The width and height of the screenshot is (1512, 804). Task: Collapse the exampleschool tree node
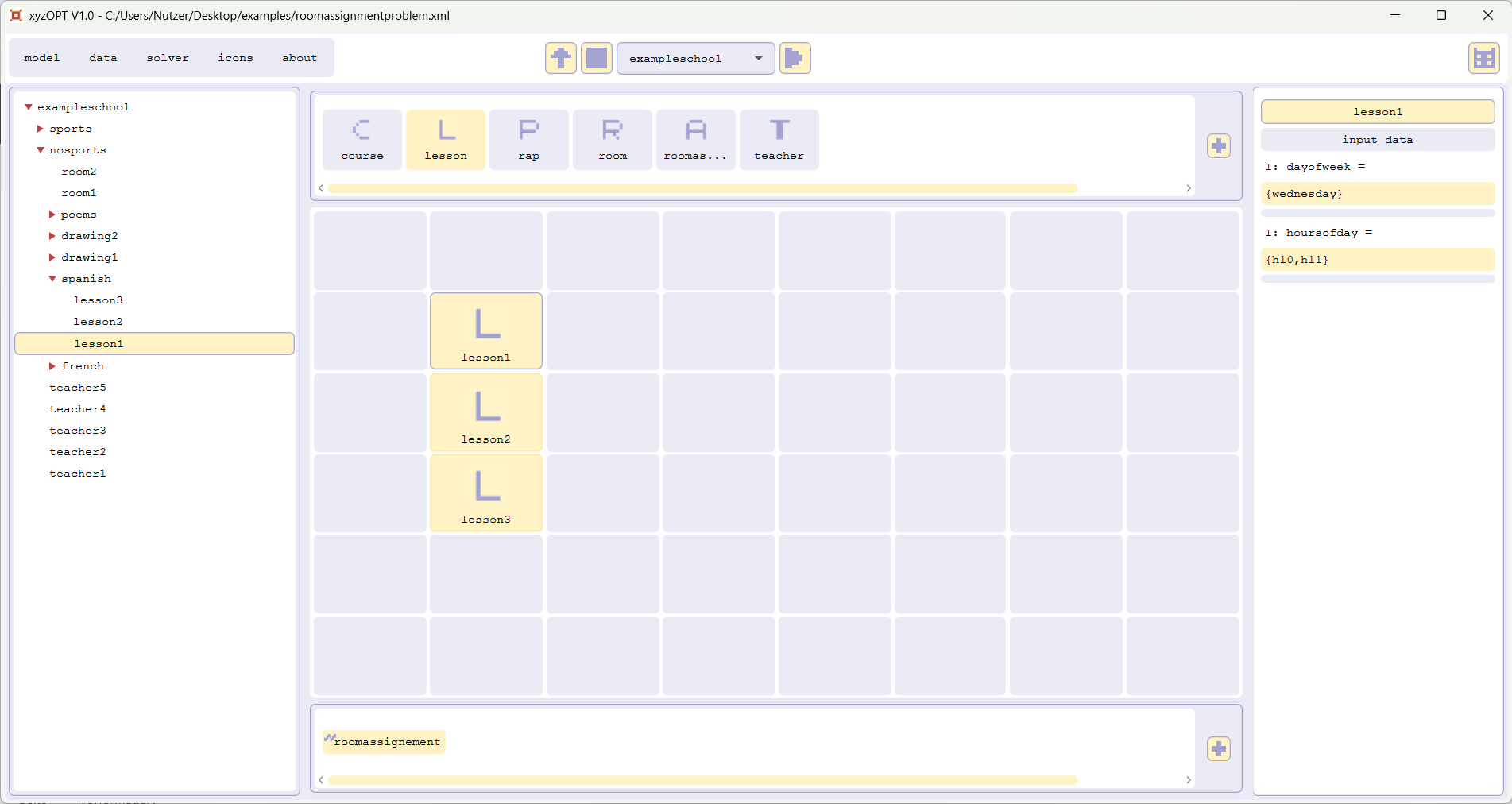point(29,106)
